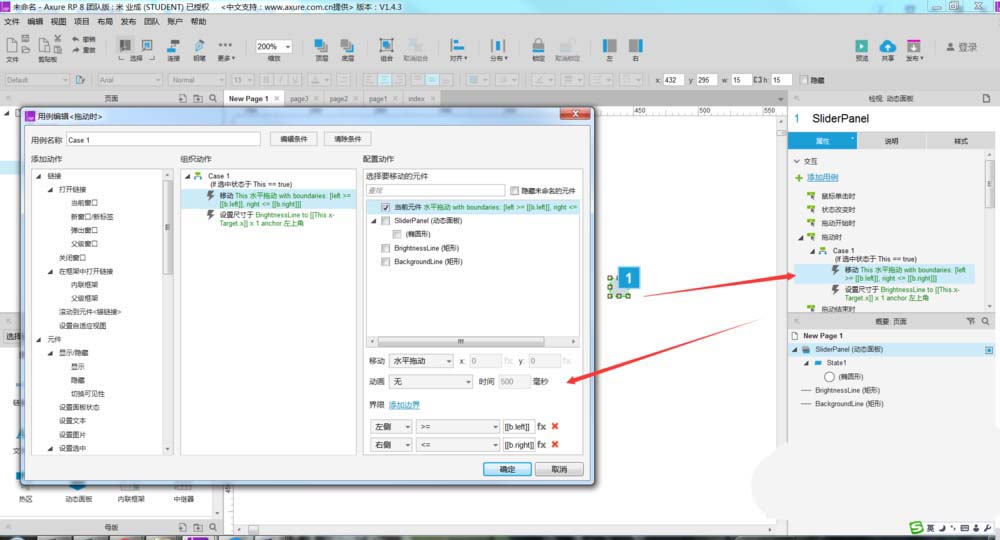Group selected widgets (组合 icon)
Viewport: 1000px width, 540px height.
point(386,45)
